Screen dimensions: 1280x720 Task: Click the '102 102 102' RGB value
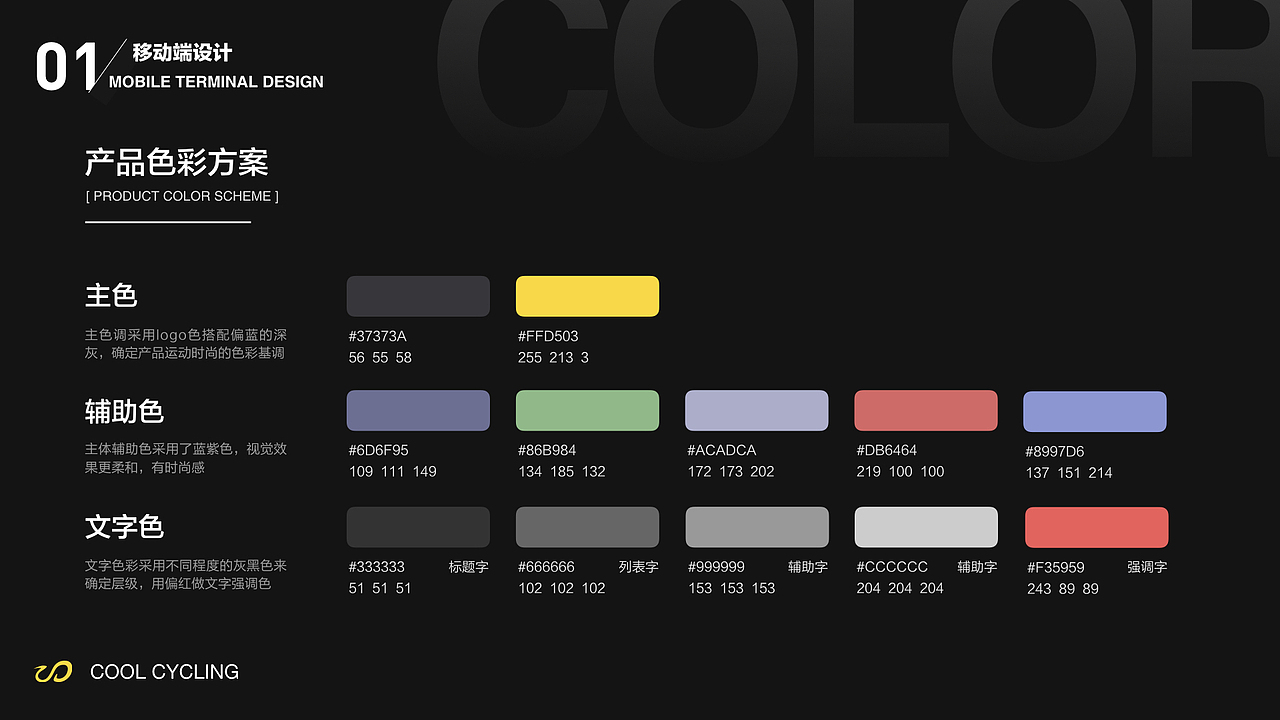coord(562,588)
